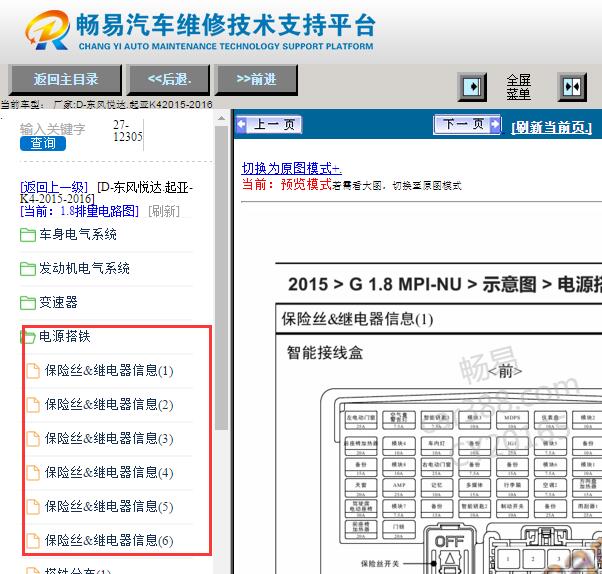This screenshot has height=574, width=602.
Task: Go back with the <<后退 button
Action: pyautogui.click(x=169, y=79)
